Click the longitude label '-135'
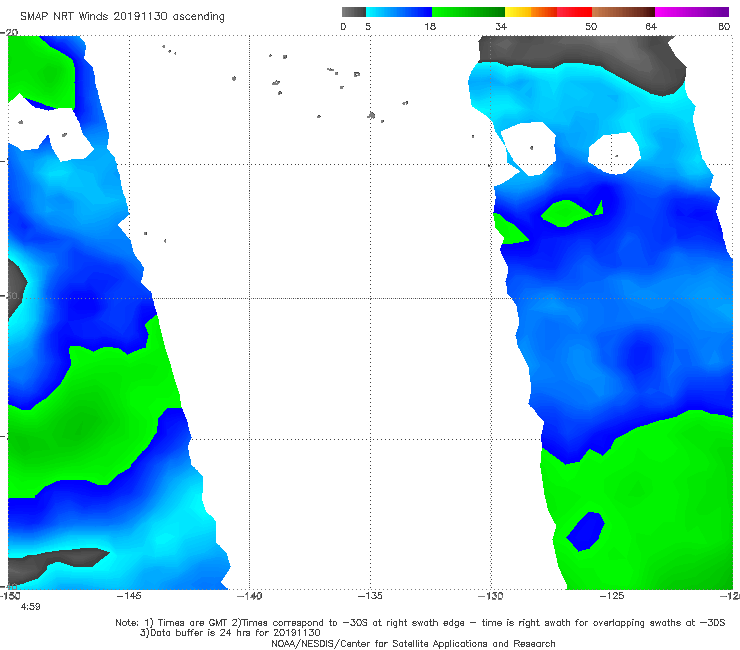The image size is (740, 650). (370, 596)
